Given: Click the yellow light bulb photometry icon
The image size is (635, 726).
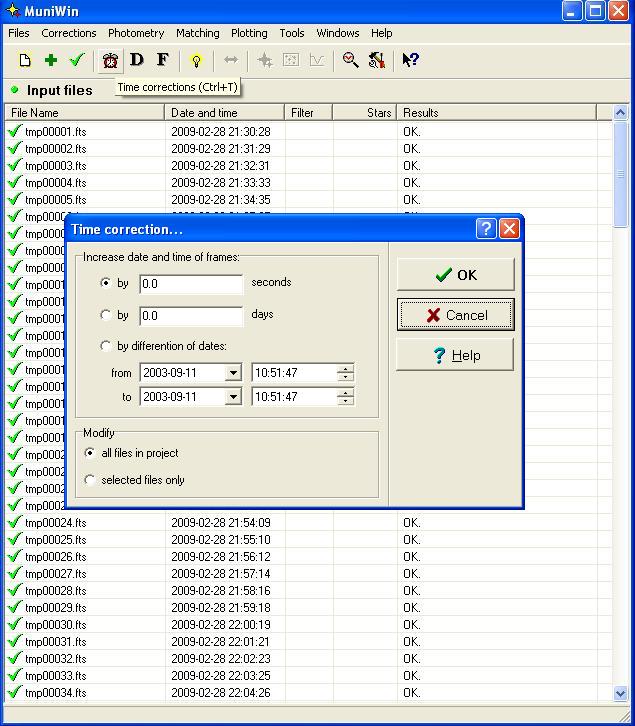Looking at the screenshot, I should tap(196, 61).
